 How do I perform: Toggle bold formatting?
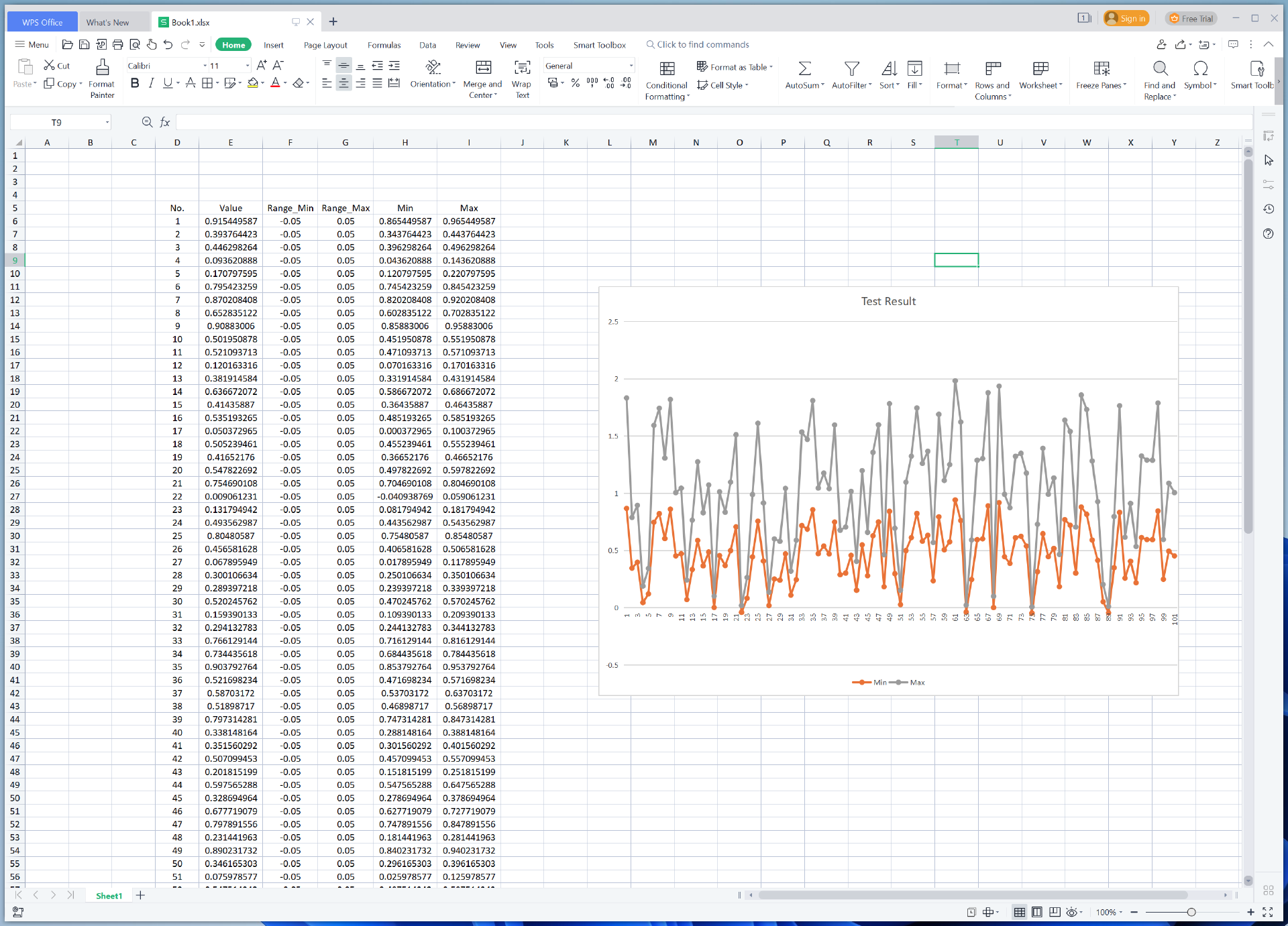(135, 83)
